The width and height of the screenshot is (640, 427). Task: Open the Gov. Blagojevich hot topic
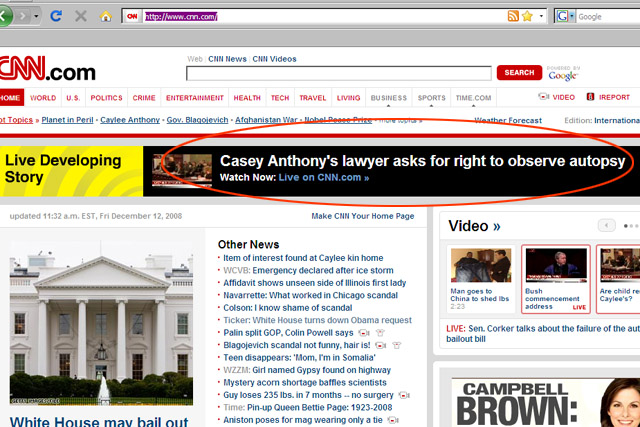click(x=197, y=120)
